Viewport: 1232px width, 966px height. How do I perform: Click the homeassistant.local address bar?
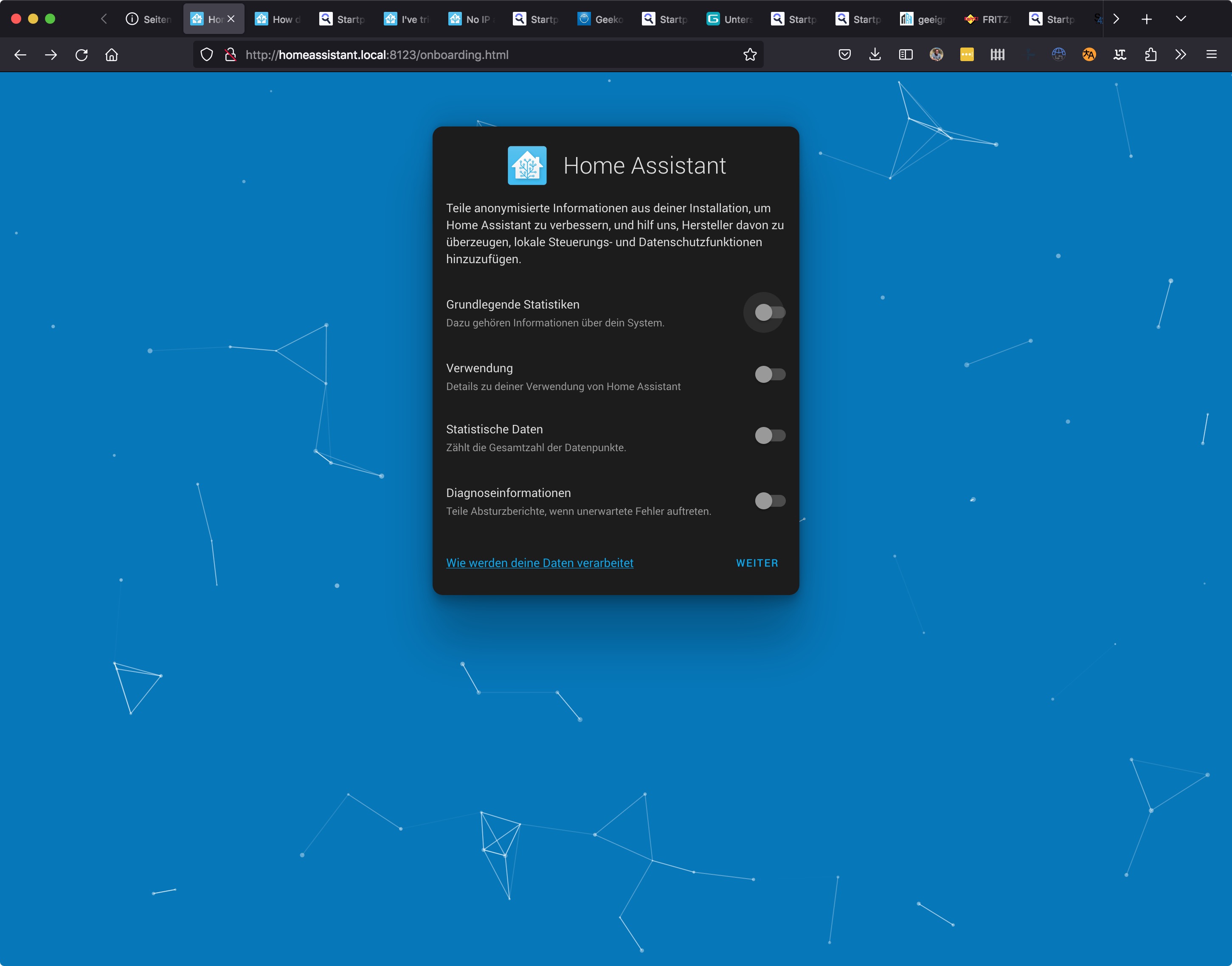point(478,55)
